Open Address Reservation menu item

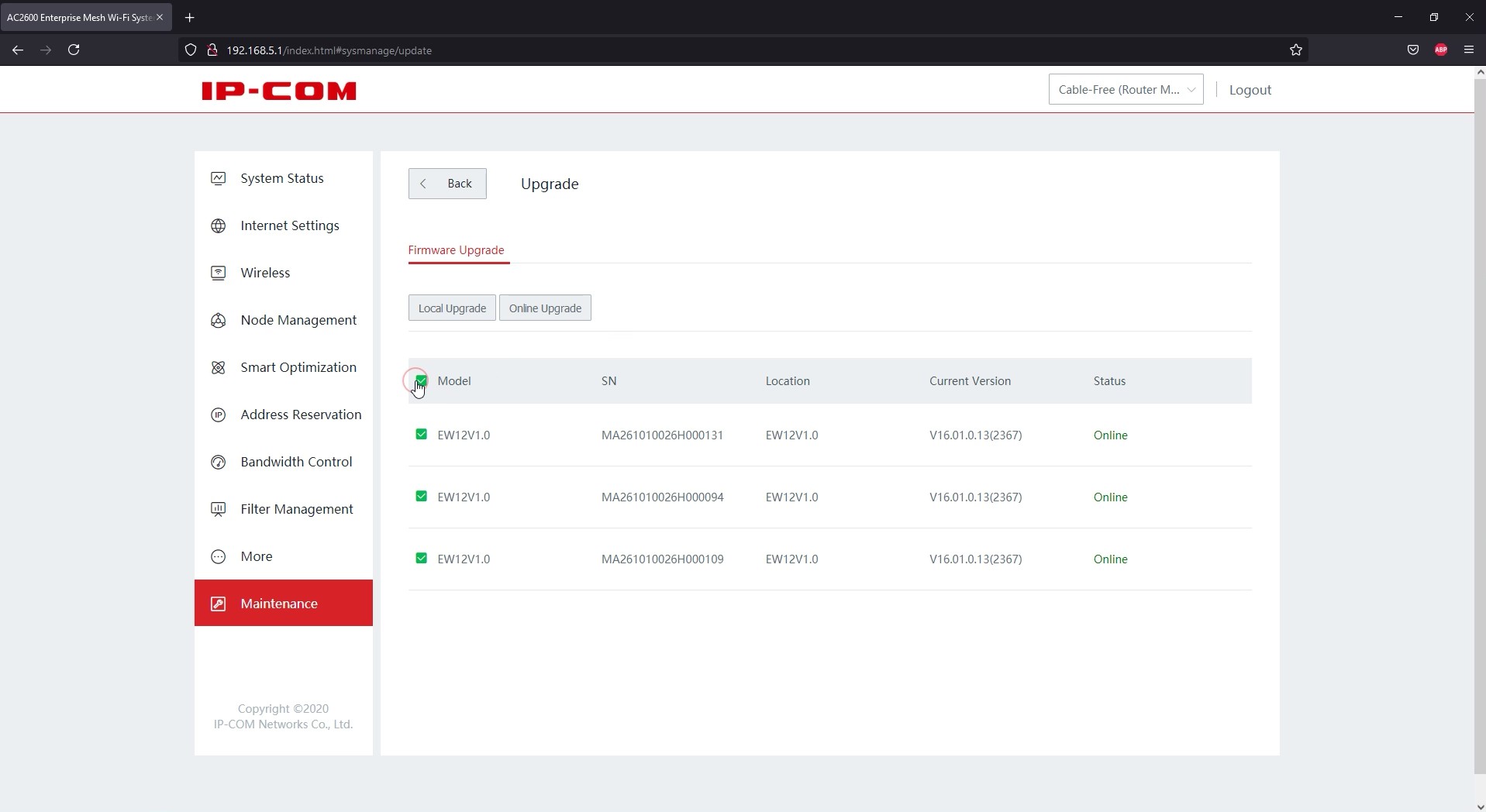(284, 415)
